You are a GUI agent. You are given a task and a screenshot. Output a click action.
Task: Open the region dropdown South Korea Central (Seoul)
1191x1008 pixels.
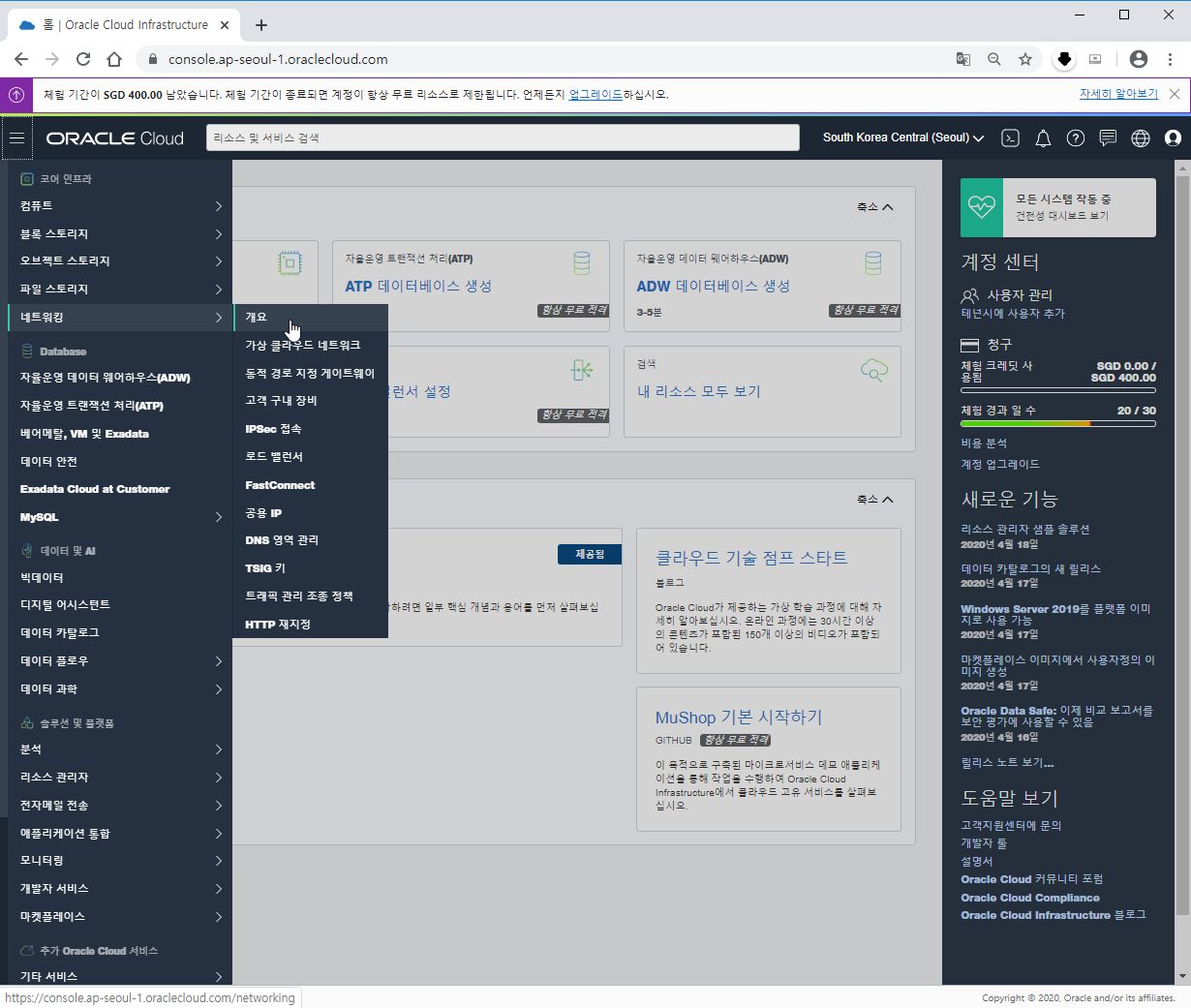point(902,138)
